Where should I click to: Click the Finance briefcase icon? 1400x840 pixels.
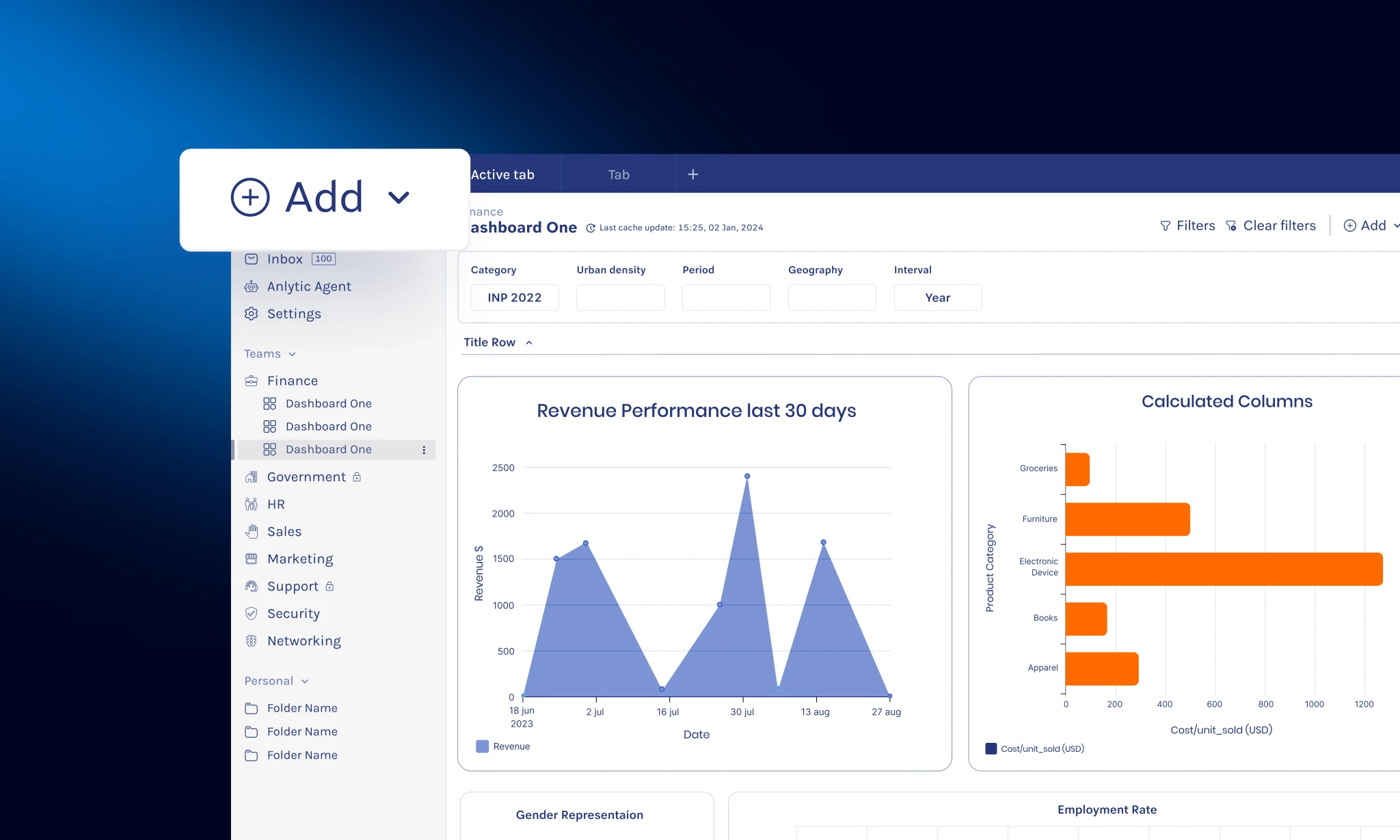(252, 381)
